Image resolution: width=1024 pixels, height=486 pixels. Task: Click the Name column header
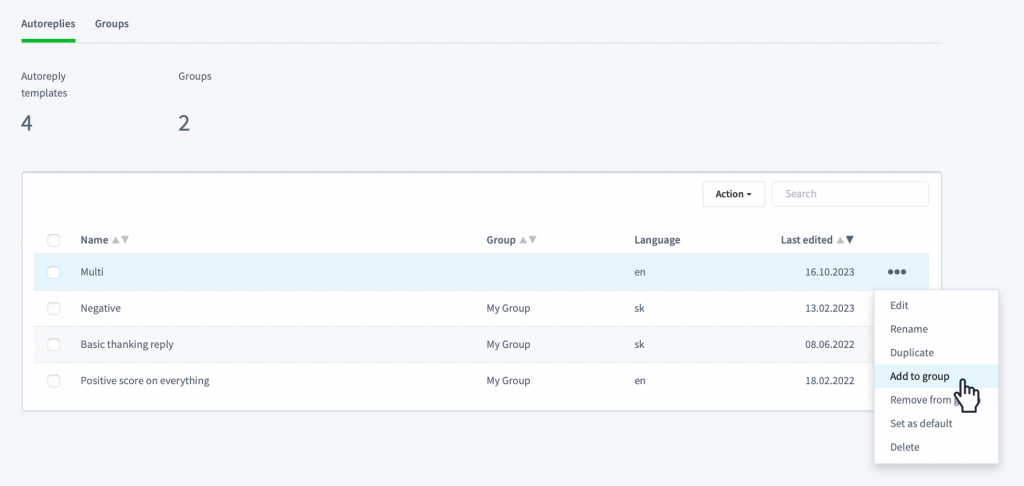click(x=94, y=240)
